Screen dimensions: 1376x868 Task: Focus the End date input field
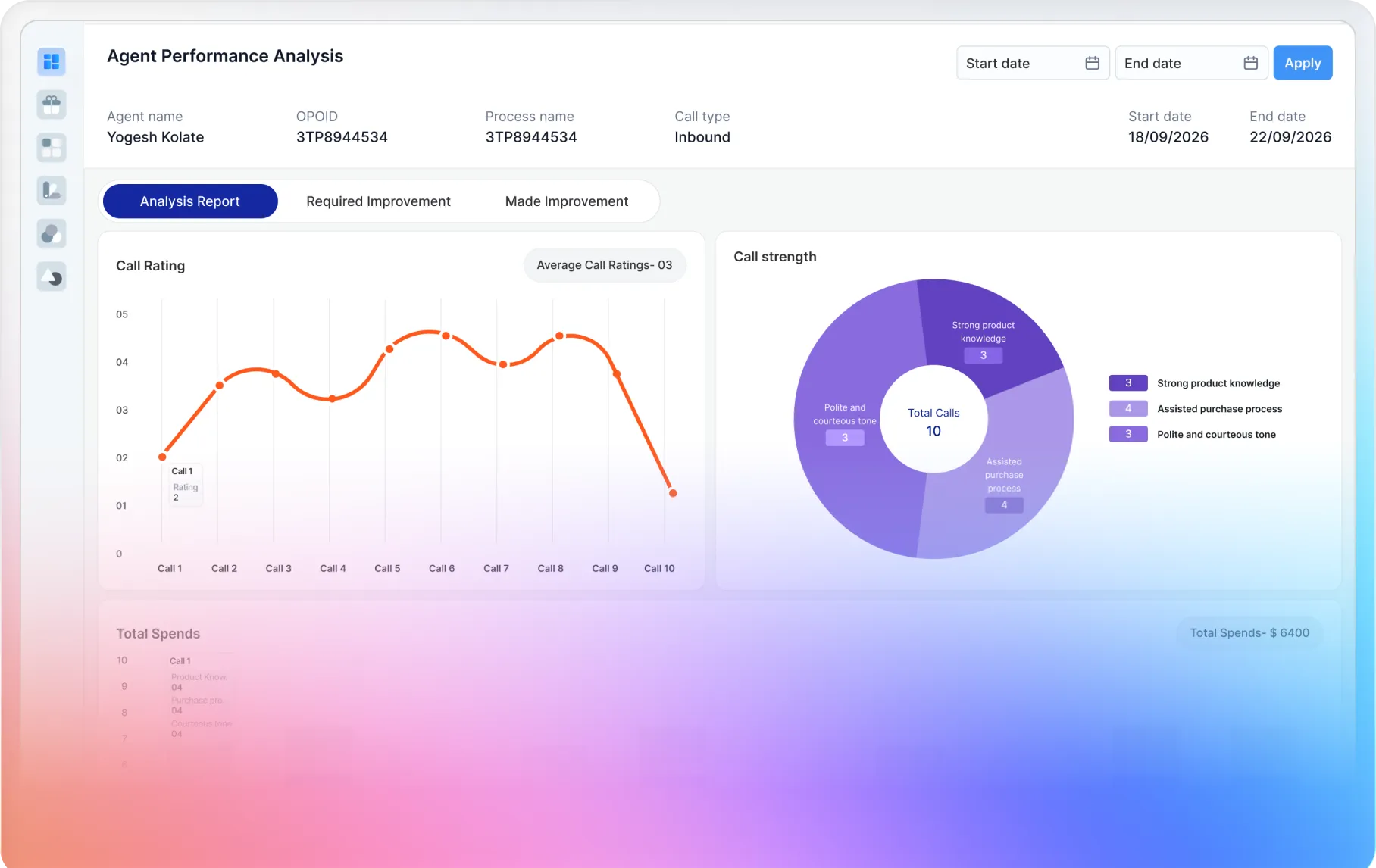(1191, 63)
